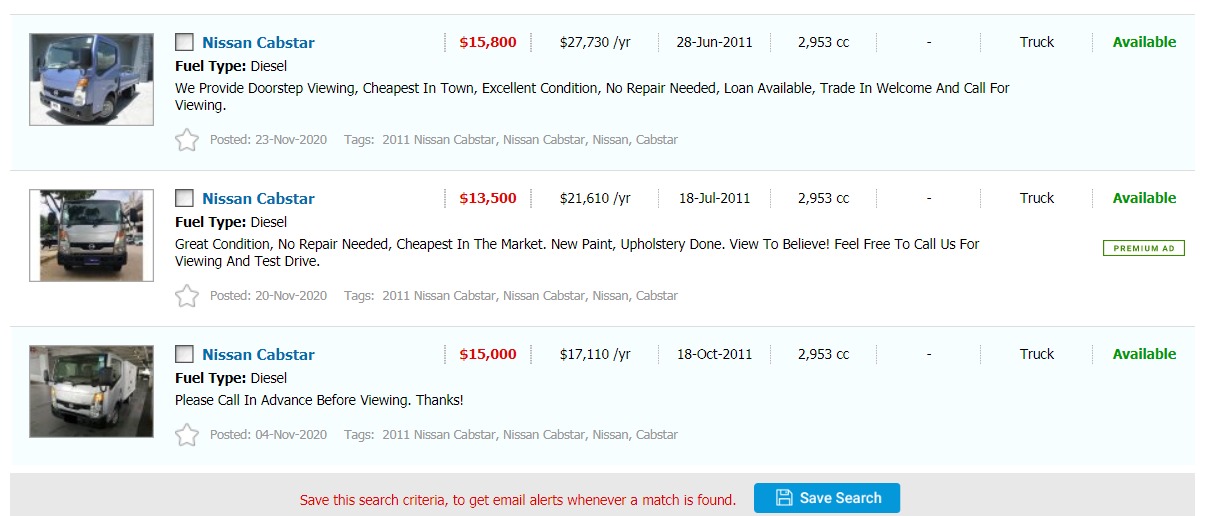
Task: Tick the checkbox for the $15,800 Cabstar
Action: (184, 42)
